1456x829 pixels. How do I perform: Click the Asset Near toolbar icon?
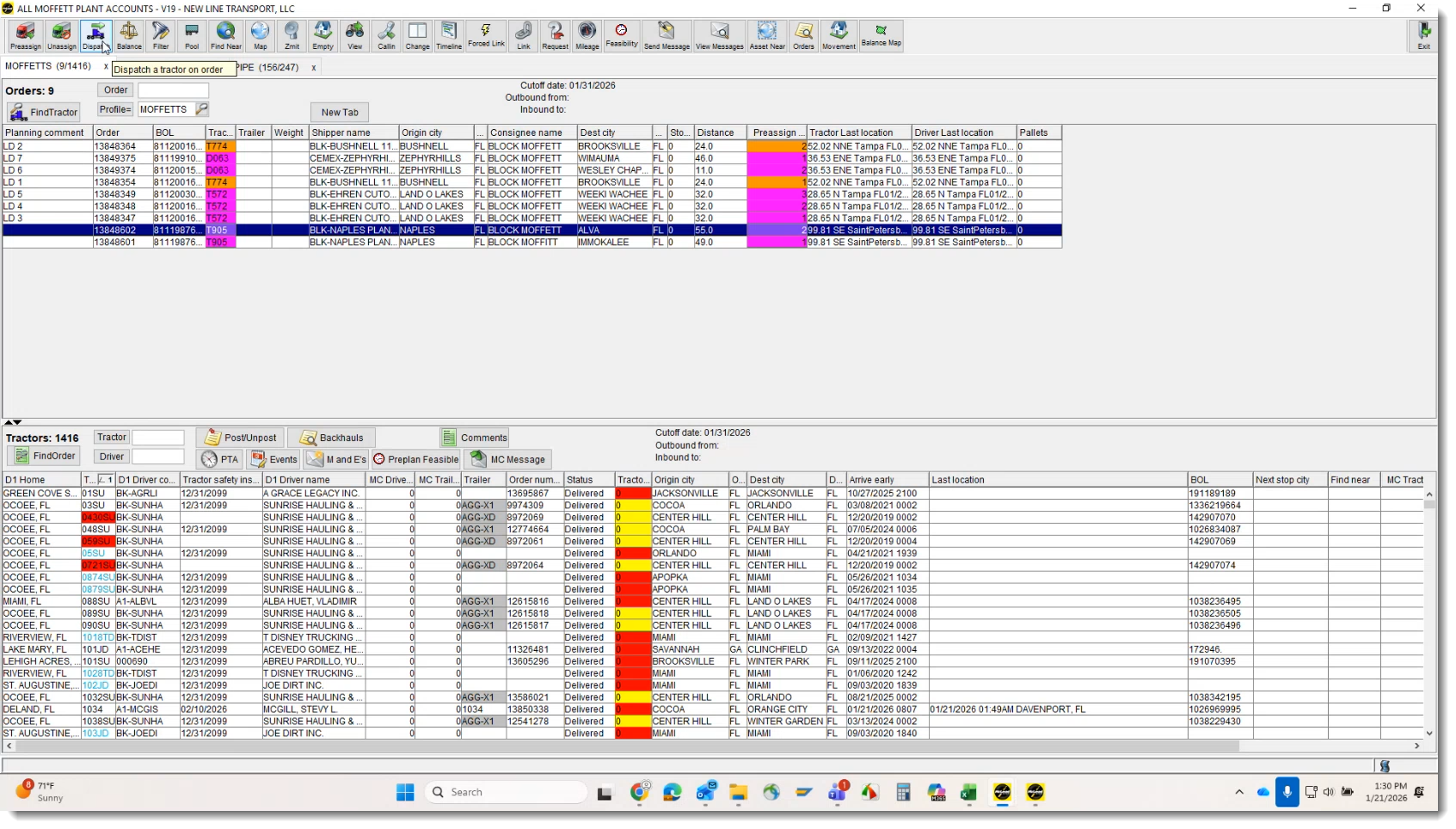pos(767,36)
